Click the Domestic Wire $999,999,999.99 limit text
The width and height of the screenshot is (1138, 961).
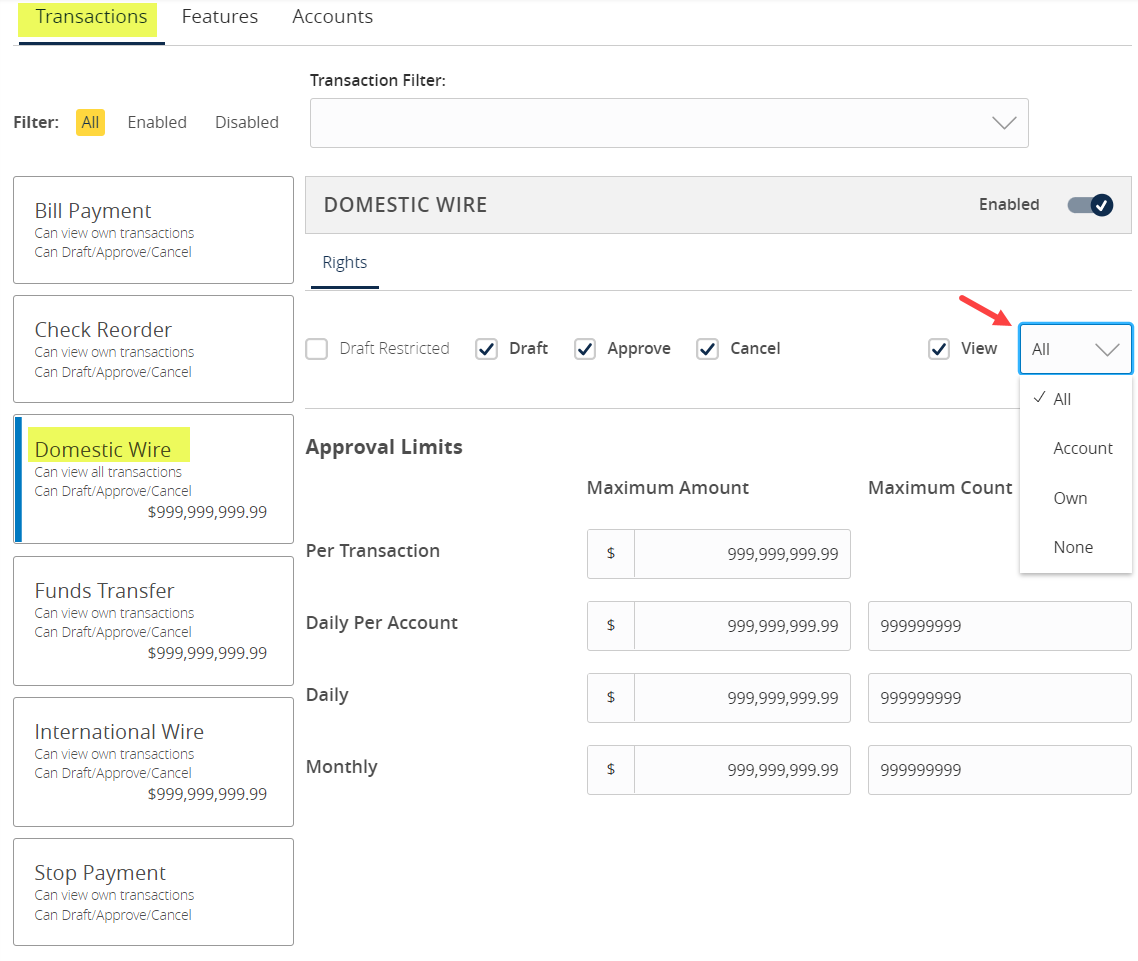click(207, 512)
